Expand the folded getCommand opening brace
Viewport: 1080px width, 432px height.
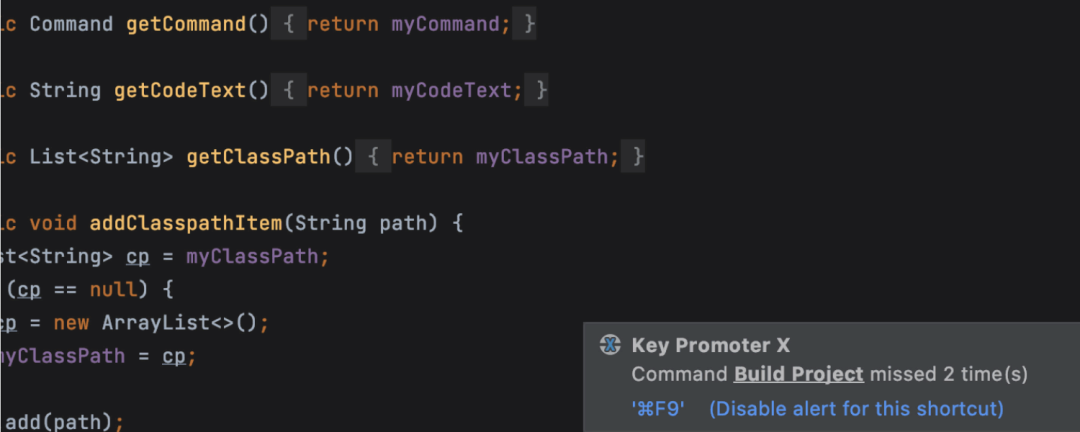(x=289, y=24)
